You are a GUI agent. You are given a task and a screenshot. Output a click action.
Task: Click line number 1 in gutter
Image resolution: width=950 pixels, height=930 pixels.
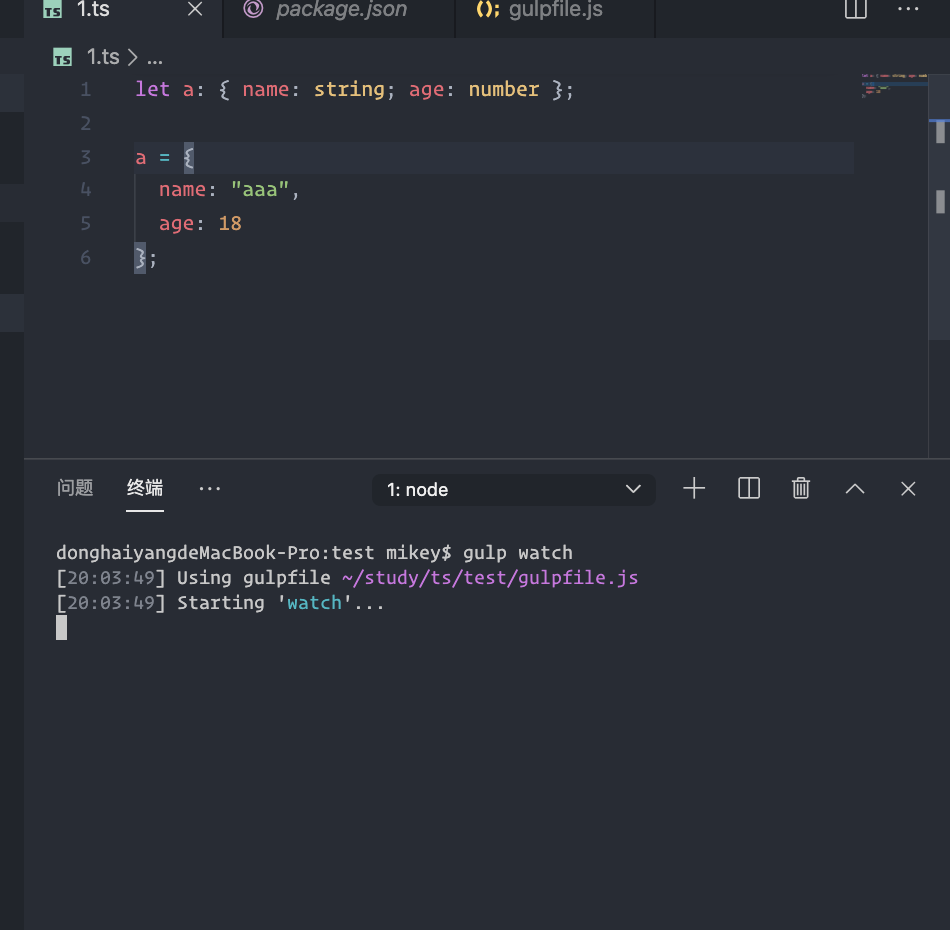85,90
